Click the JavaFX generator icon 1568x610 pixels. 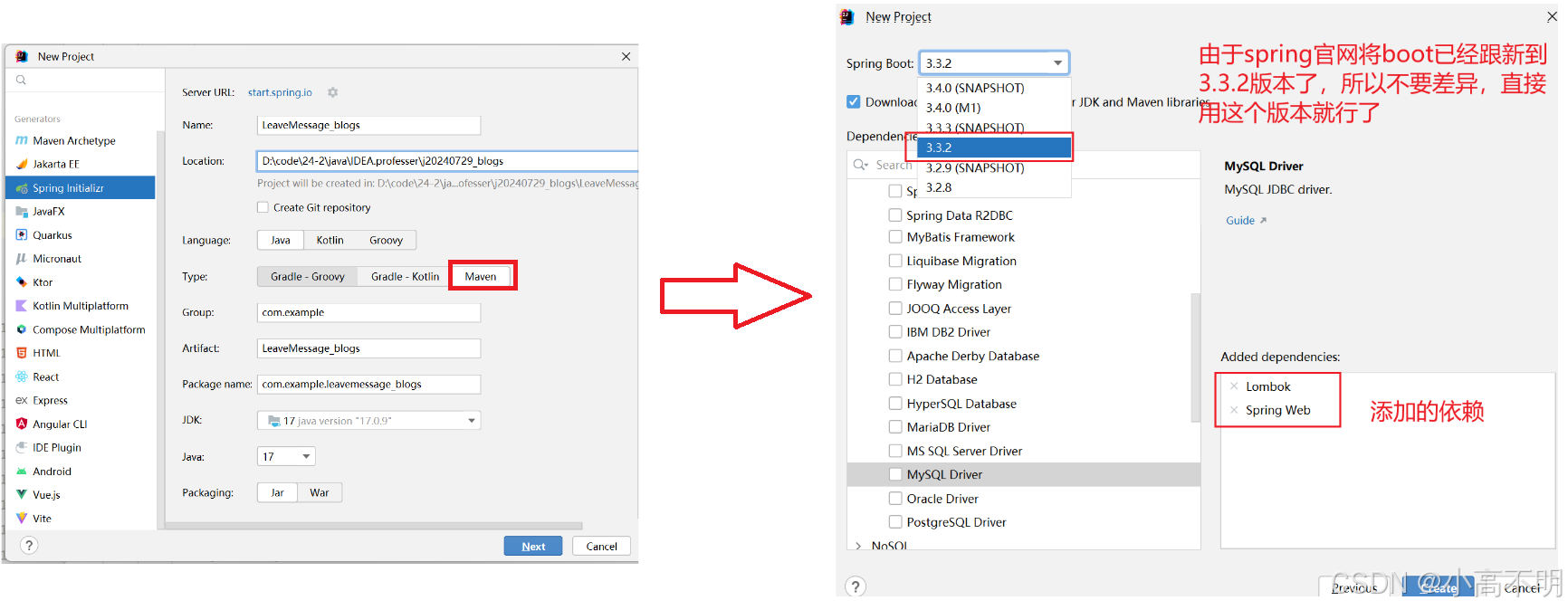(22, 212)
